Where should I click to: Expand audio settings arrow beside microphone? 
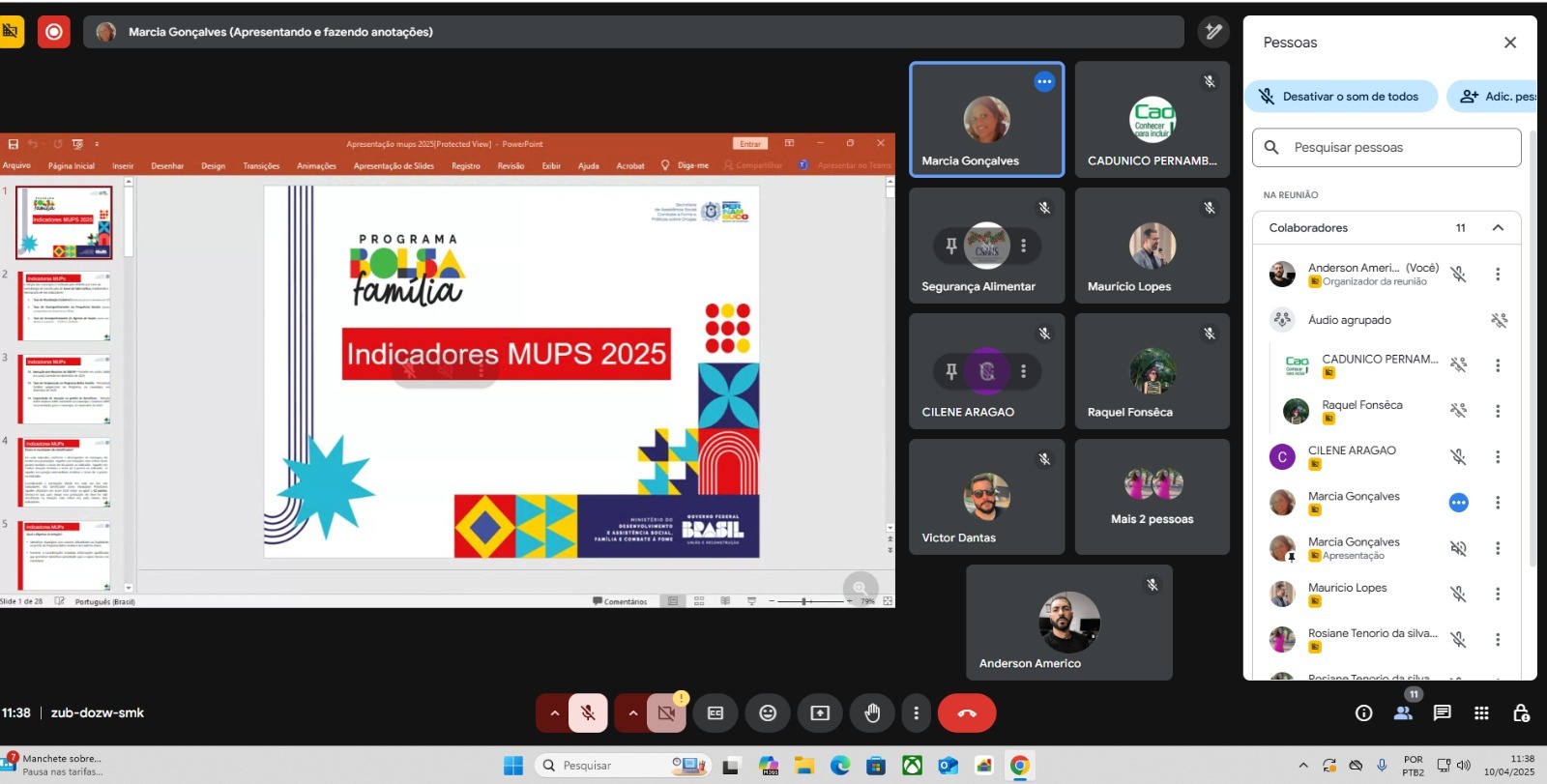click(555, 713)
